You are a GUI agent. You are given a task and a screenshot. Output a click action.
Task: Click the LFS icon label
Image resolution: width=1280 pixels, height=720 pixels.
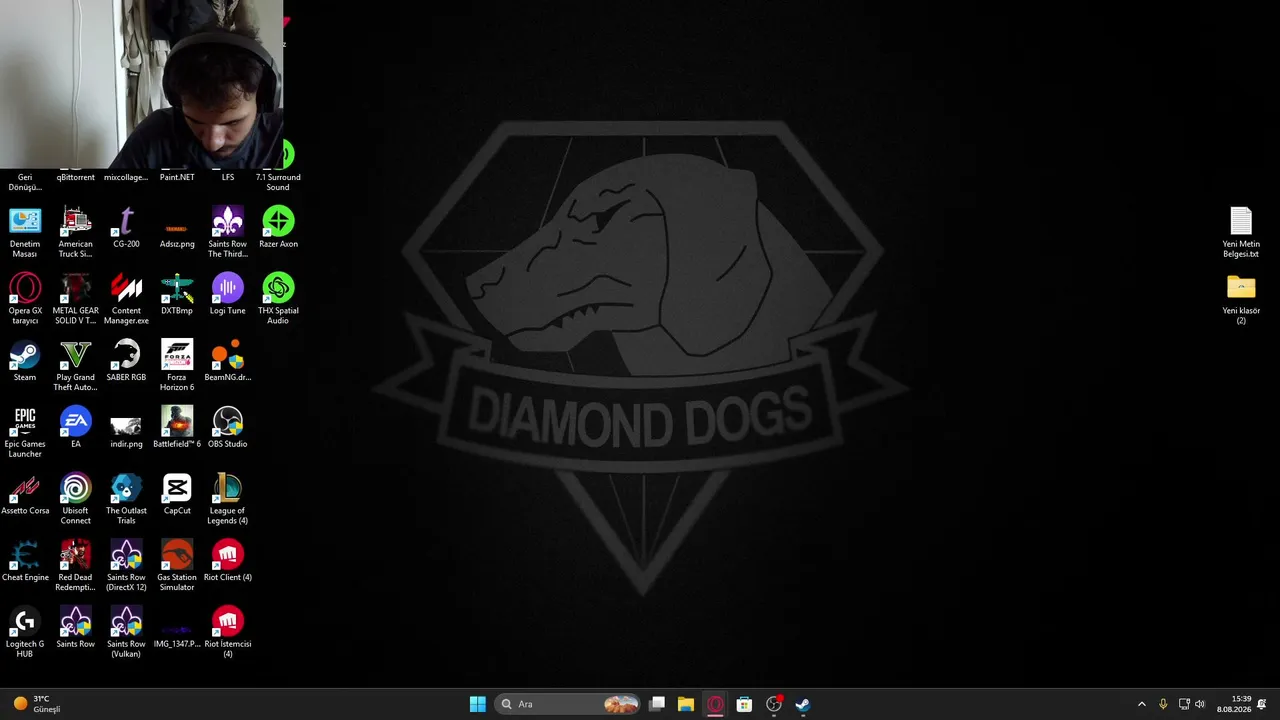tap(228, 177)
